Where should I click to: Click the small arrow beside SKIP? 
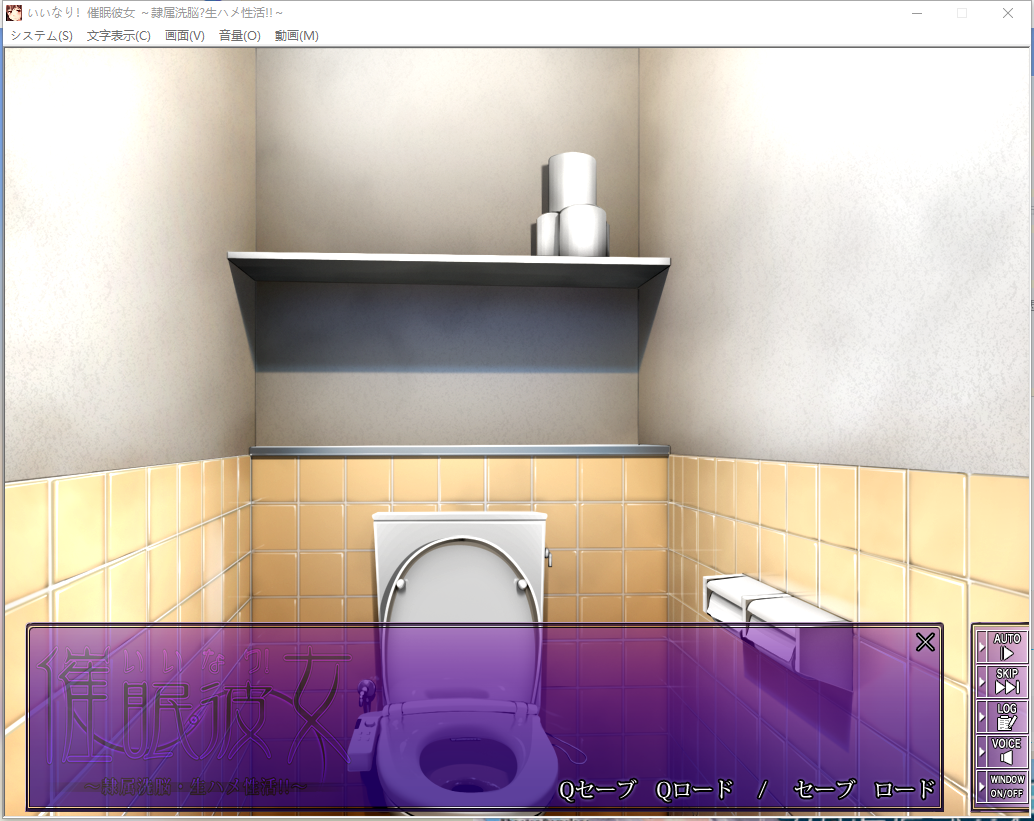(982, 682)
